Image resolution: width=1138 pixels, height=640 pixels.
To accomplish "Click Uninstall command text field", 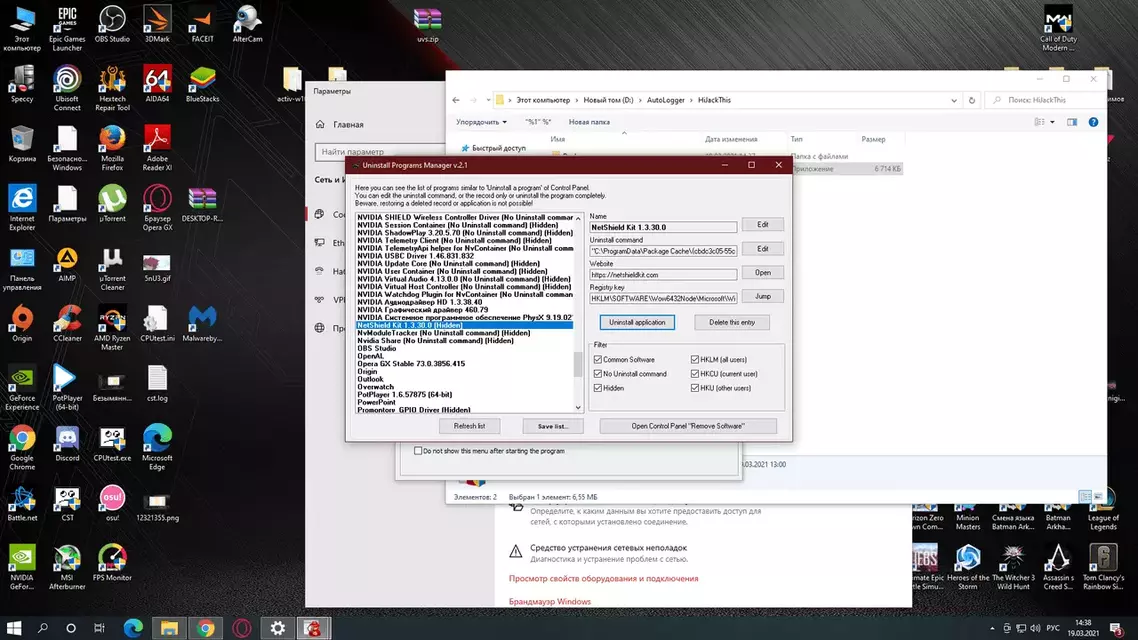I will [x=663, y=251].
